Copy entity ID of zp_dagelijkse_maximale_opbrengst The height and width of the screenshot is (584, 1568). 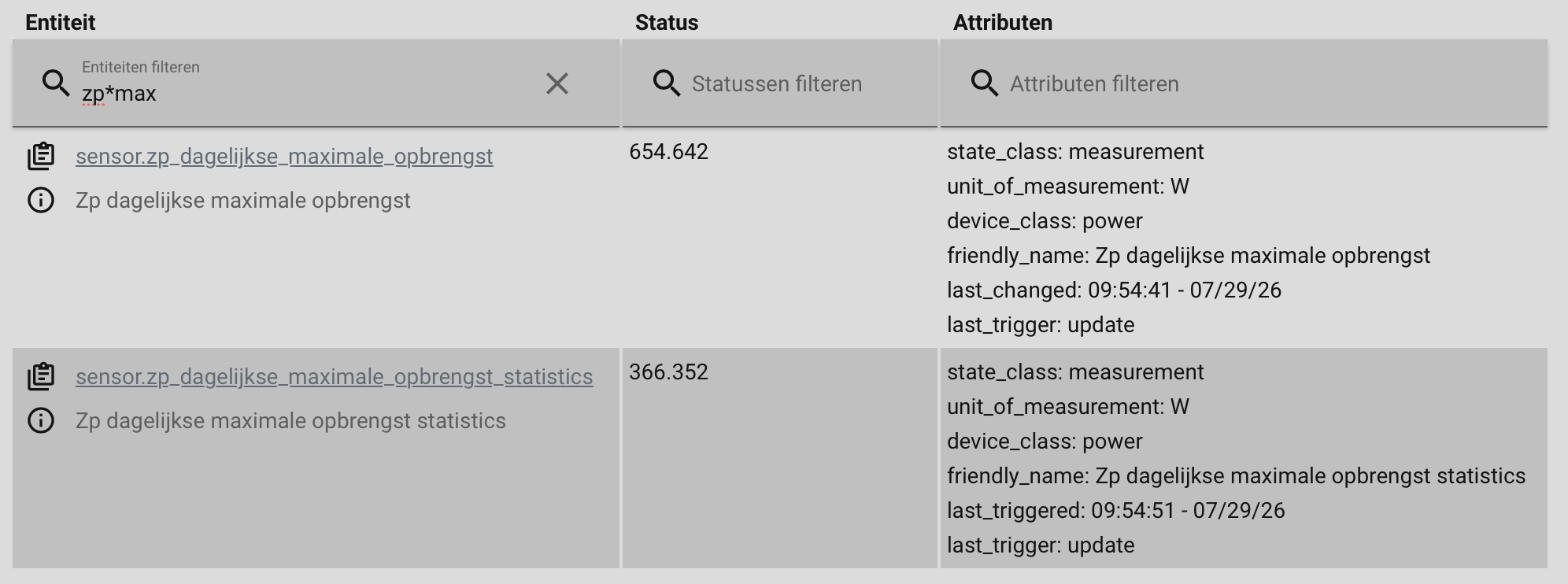41,156
